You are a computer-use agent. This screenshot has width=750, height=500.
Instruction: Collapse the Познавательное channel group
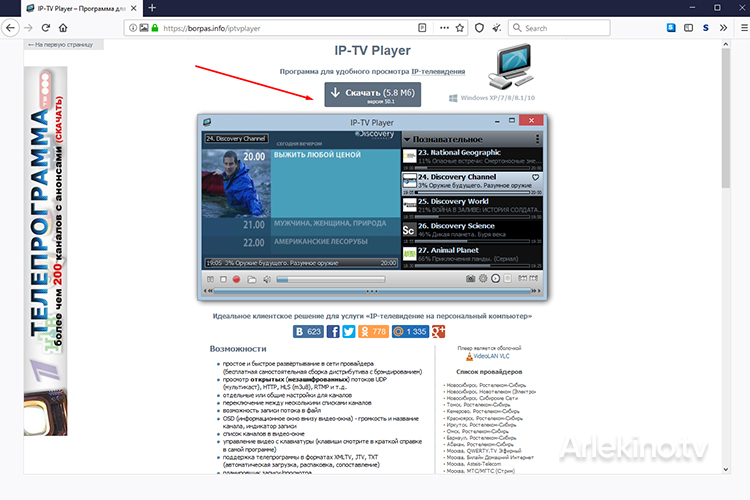click(407, 140)
